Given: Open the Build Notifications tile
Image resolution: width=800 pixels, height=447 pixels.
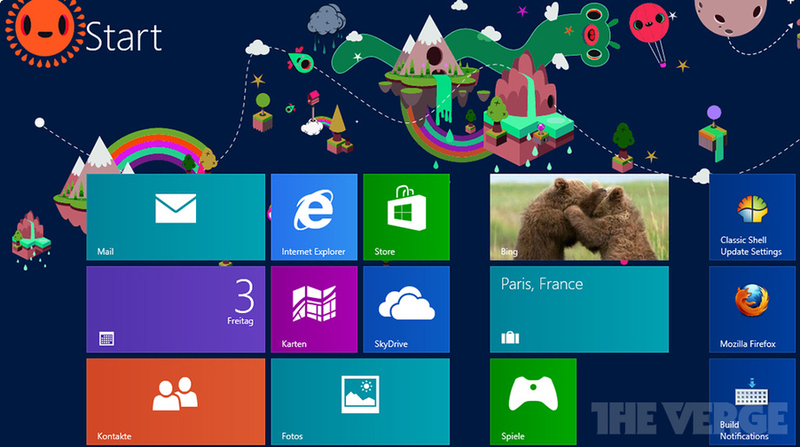Looking at the screenshot, I should 752,402.
